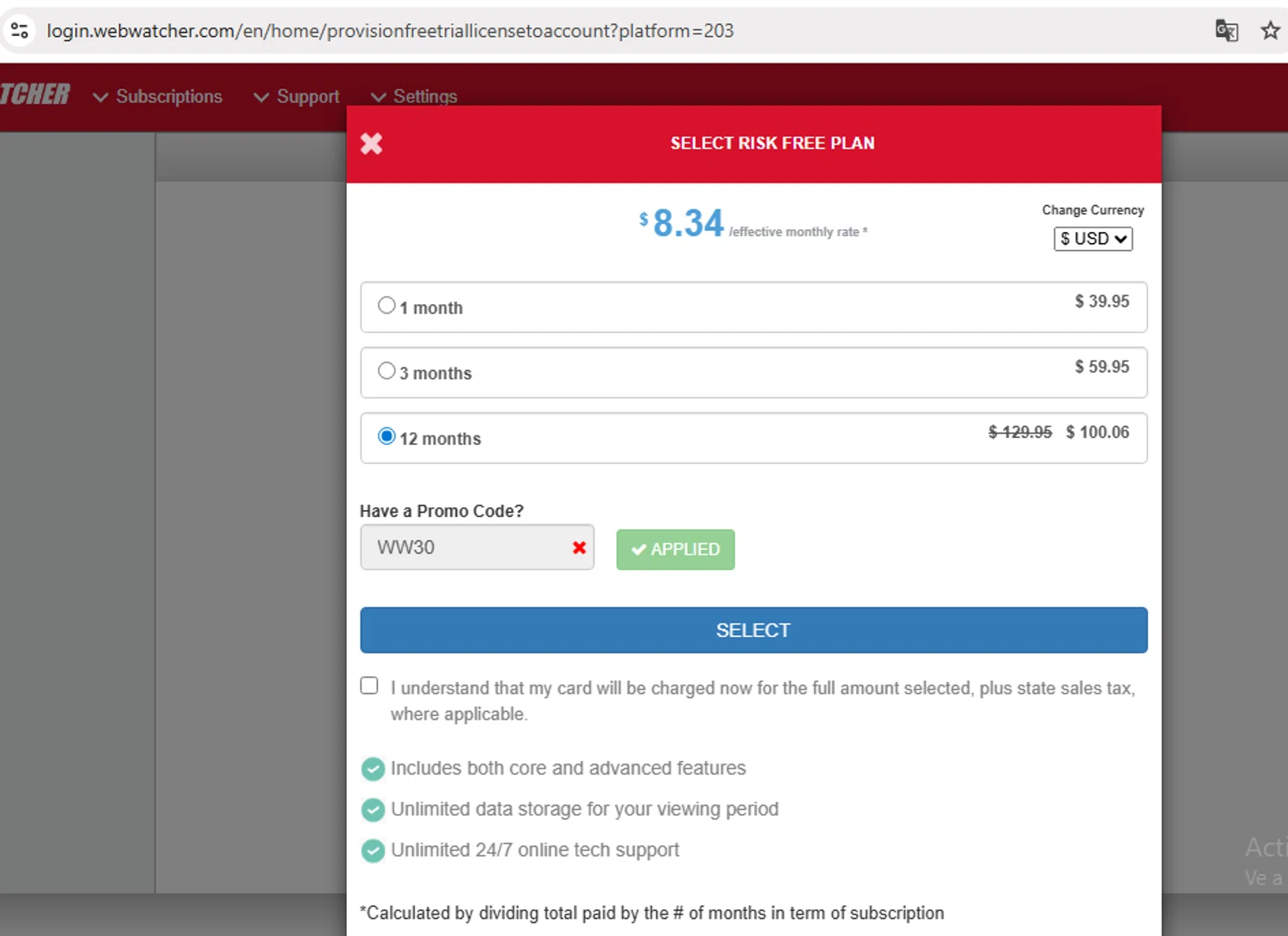Click the discounted $ 100.06 price
This screenshot has height=936, width=1288.
pyautogui.click(x=1097, y=432)
